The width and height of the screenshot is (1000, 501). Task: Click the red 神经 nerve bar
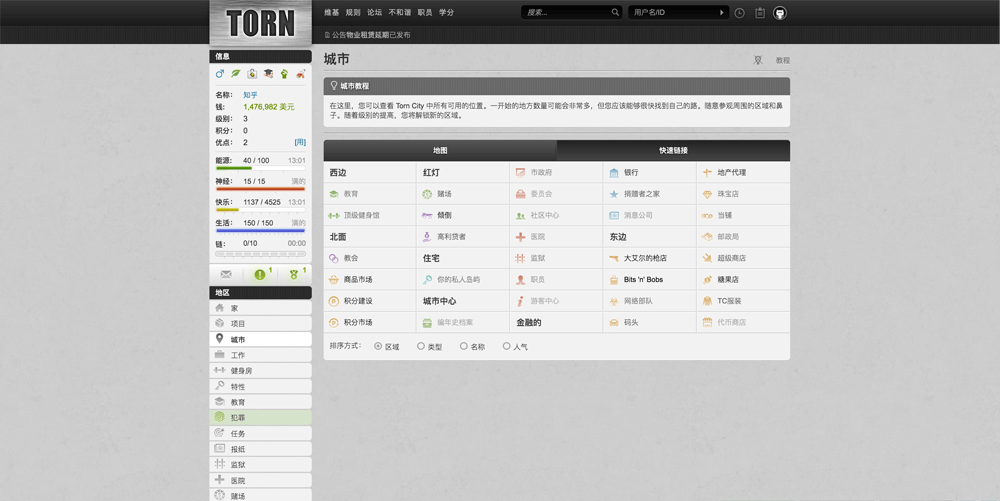click(260, 189)
